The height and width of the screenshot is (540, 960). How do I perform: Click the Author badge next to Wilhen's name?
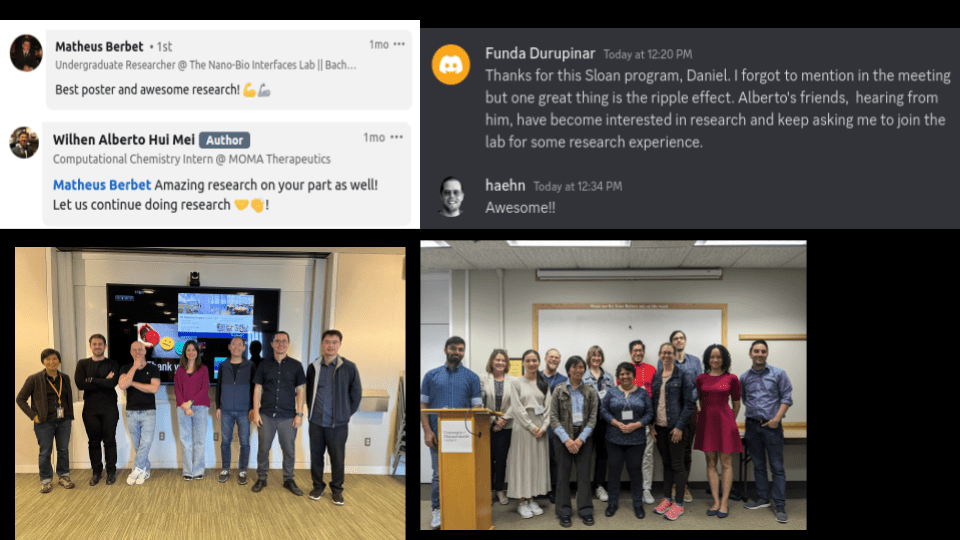224,140
